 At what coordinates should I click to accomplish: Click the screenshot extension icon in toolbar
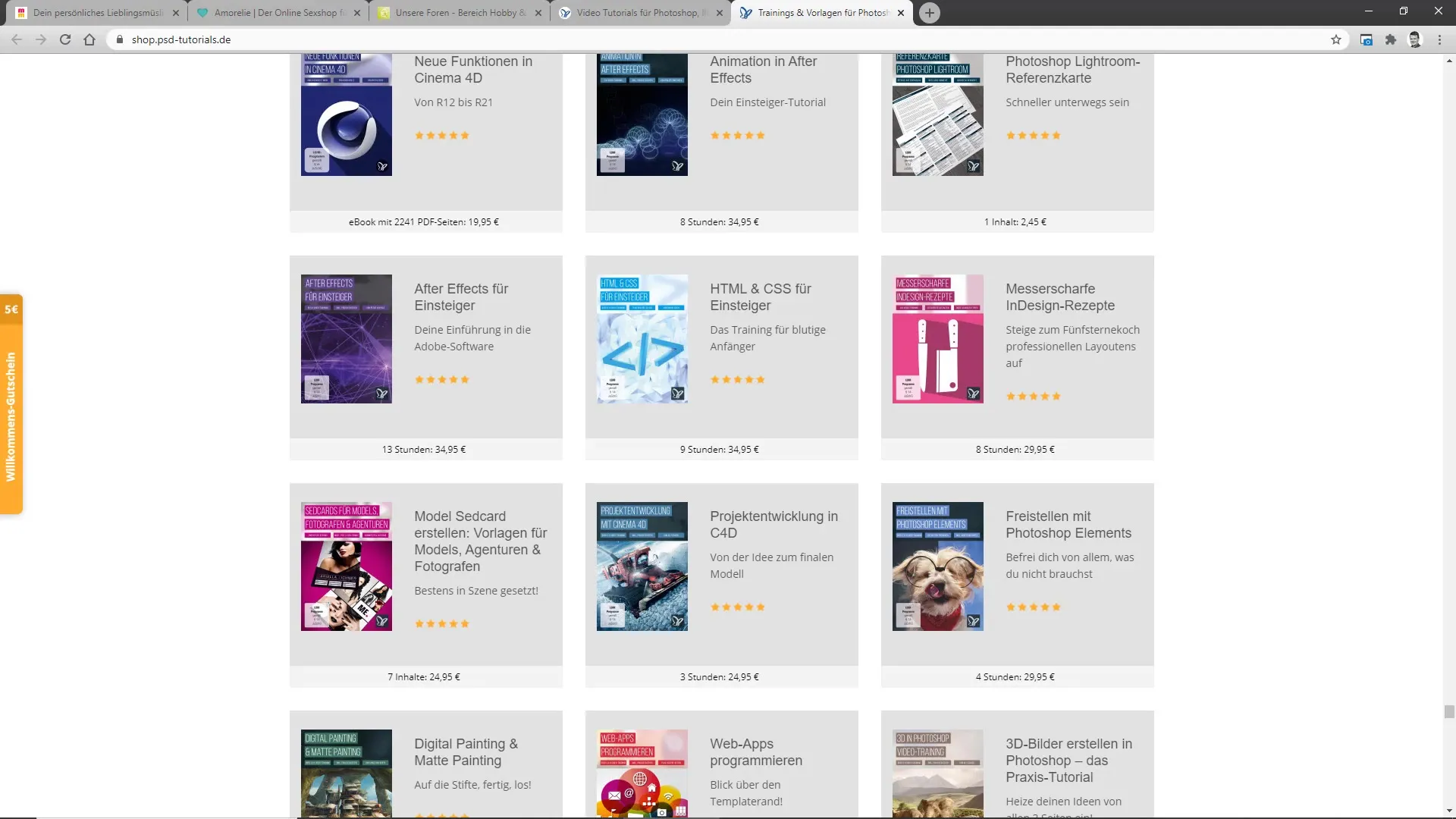coord(1367,39)
